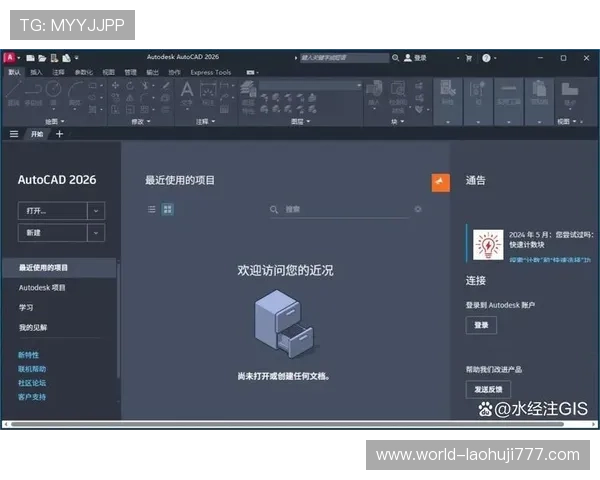Click the 登录 button under 连接

(x=481, y=325)
